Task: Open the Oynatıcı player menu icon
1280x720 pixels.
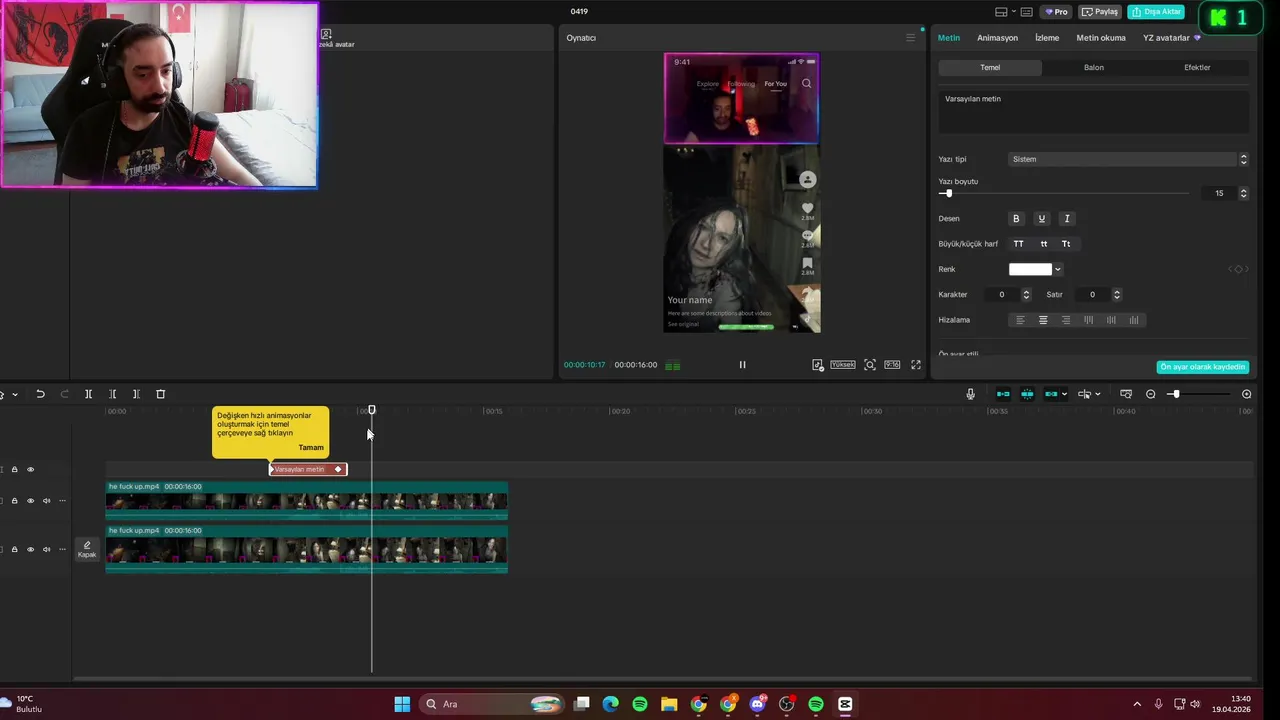Action: pos(910,38)
